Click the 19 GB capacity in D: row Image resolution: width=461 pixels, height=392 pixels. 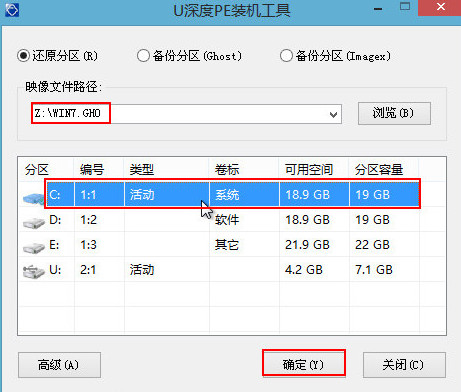(372, 220)
